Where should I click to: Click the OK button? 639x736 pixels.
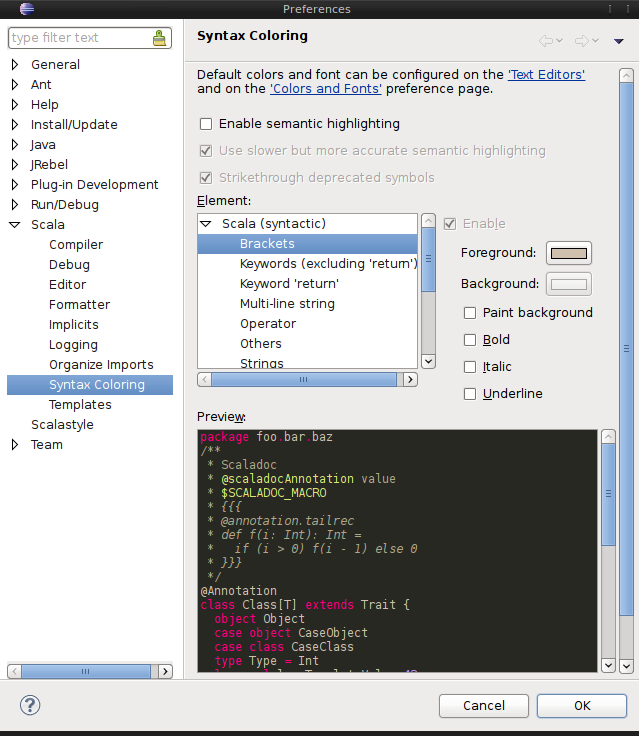[582, 705]
